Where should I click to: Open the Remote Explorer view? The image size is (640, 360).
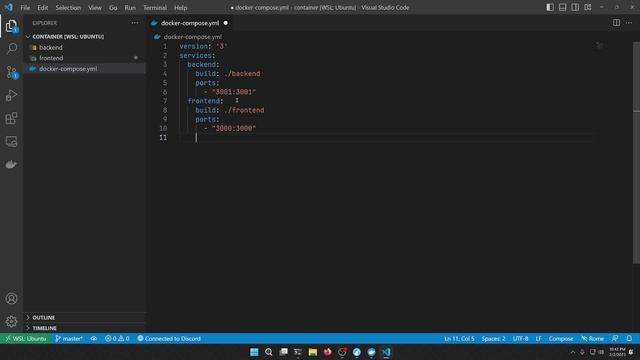click(x=11, y=141)
